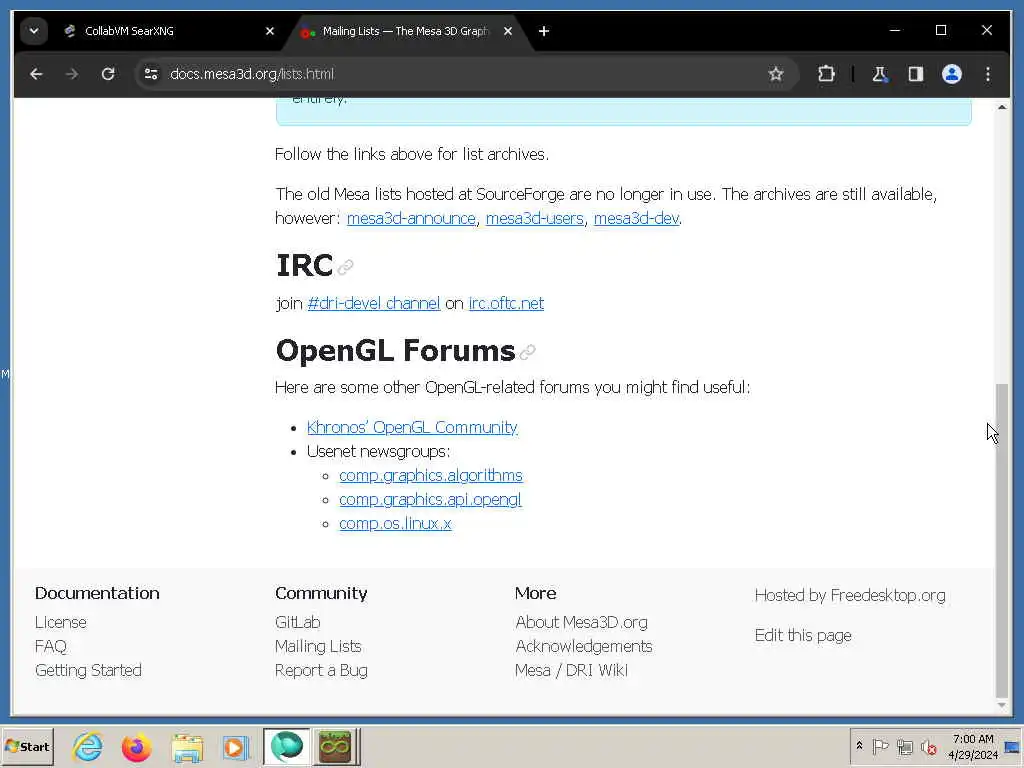Screen dimensions: 1024x768
Task: Click the scrollbar up arrow
Action: click(x=1002, y=106)
